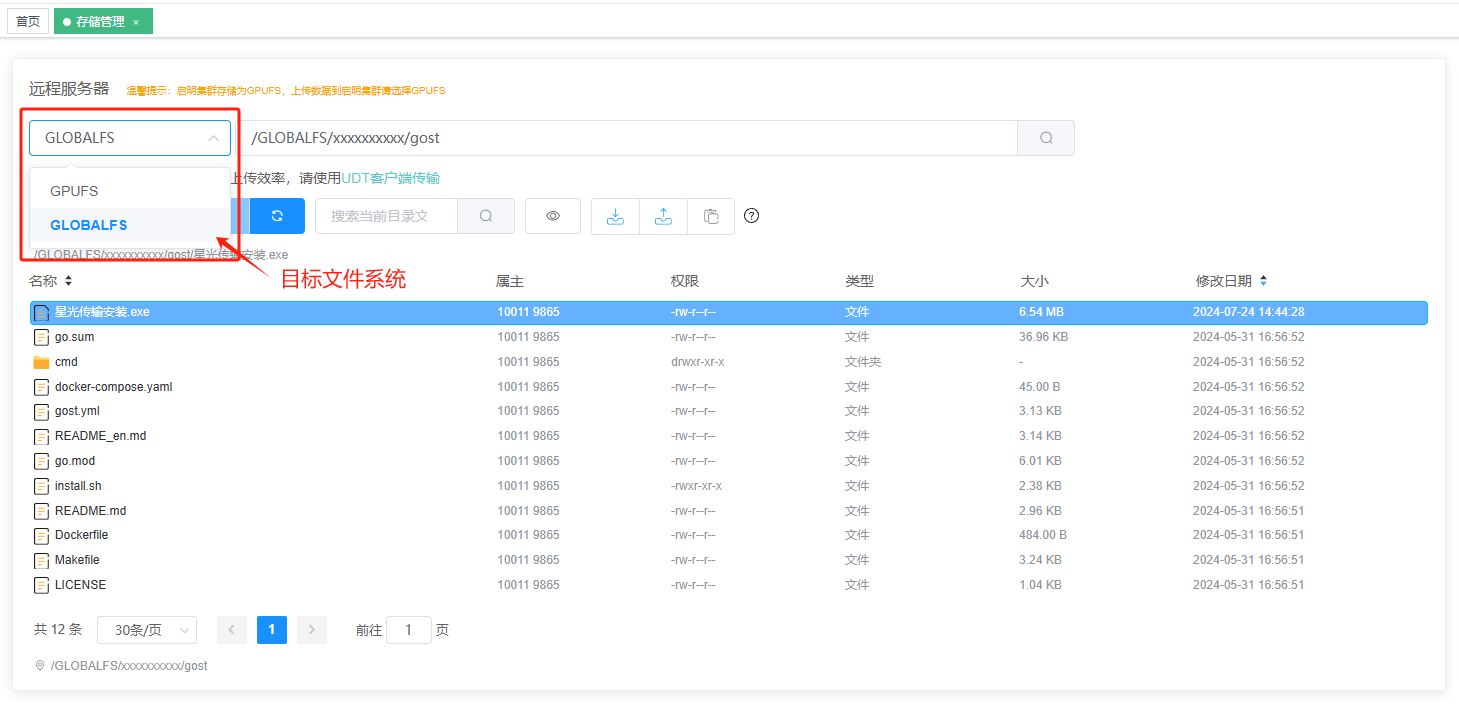Click the blue refresh button
This screenshot has height=704, width=1459.
[x=277, y=216]
